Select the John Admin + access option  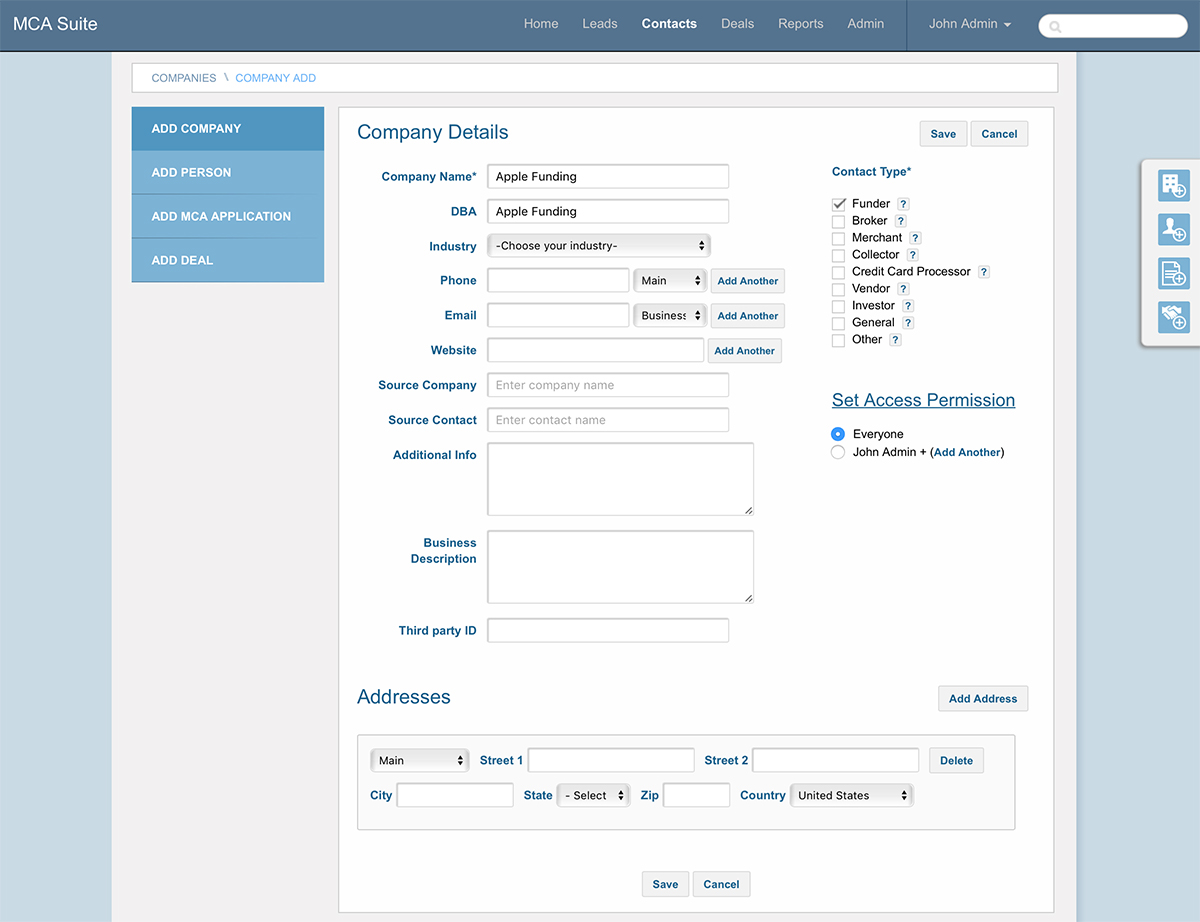click(x=838, y=452)
